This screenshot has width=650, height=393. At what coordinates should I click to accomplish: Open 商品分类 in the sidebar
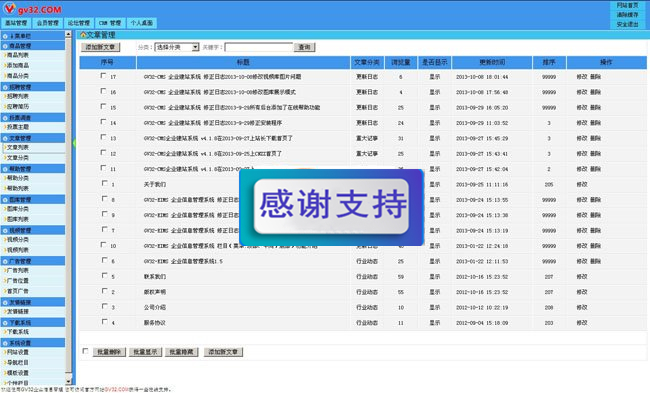[18, 76]
